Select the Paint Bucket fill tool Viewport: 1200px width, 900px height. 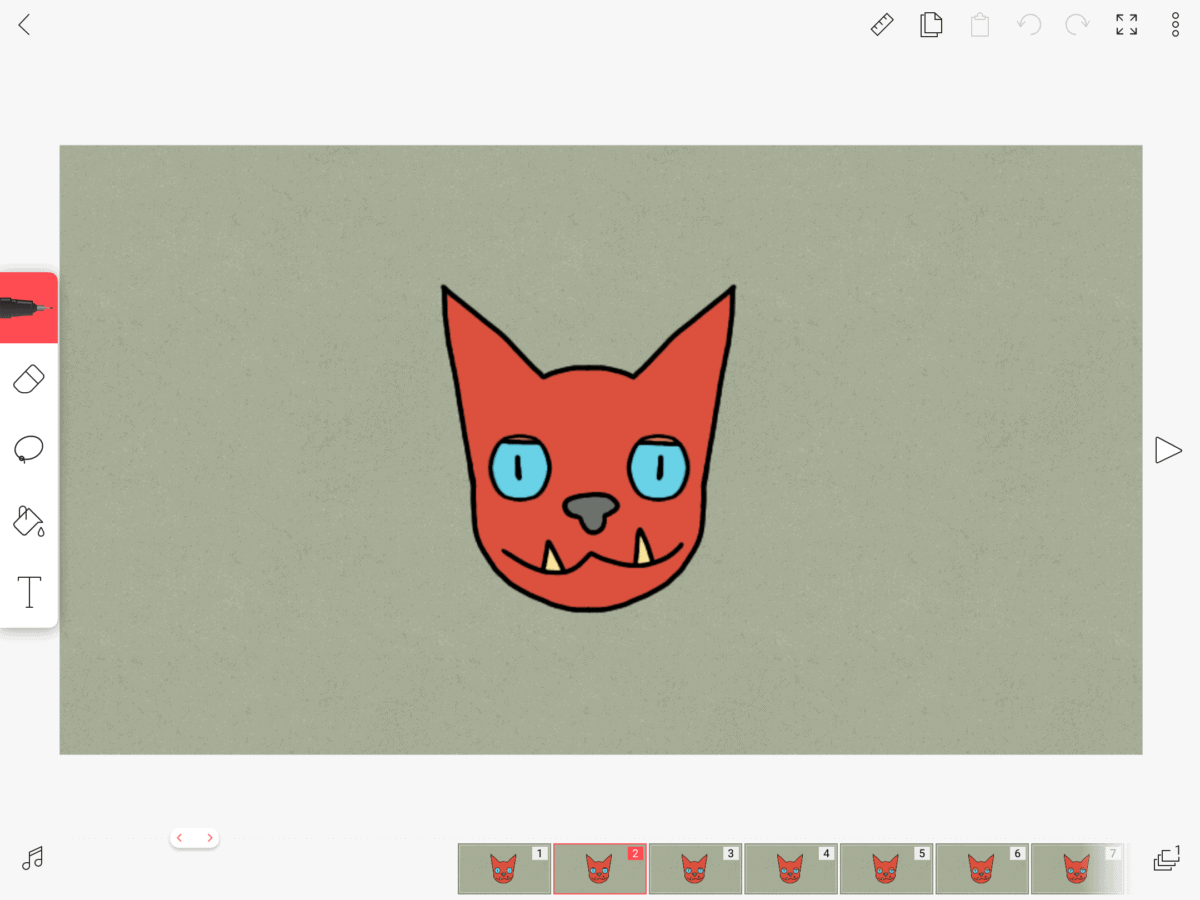[x=29, y=520]
